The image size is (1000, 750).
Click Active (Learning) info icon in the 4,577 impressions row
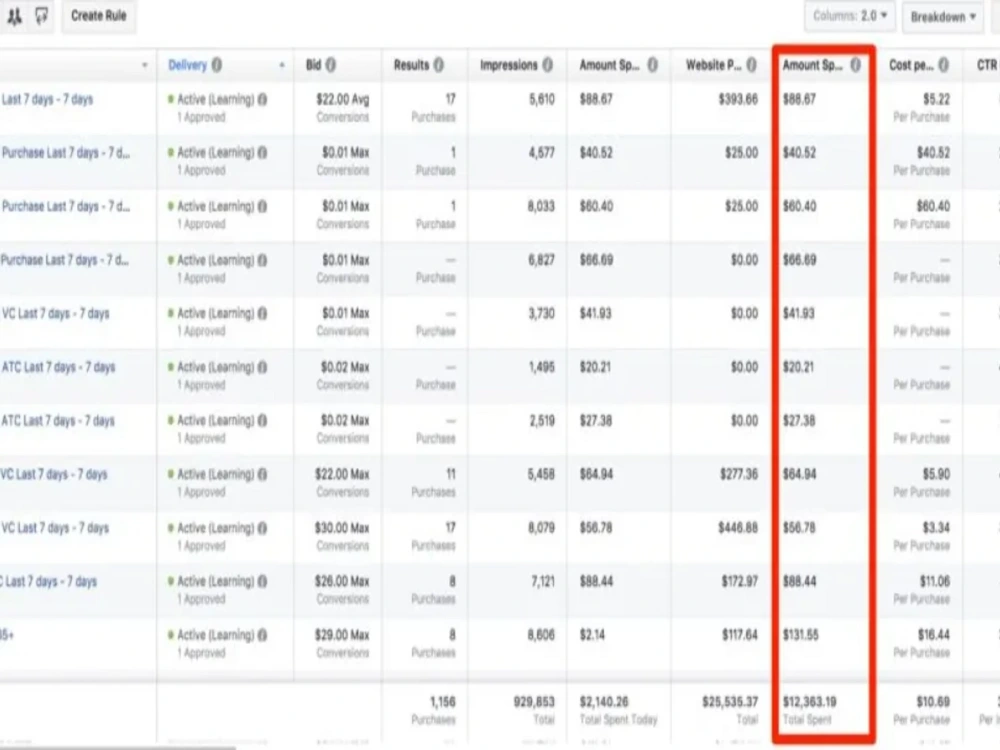pyautogui.click(x=262, y=153)
